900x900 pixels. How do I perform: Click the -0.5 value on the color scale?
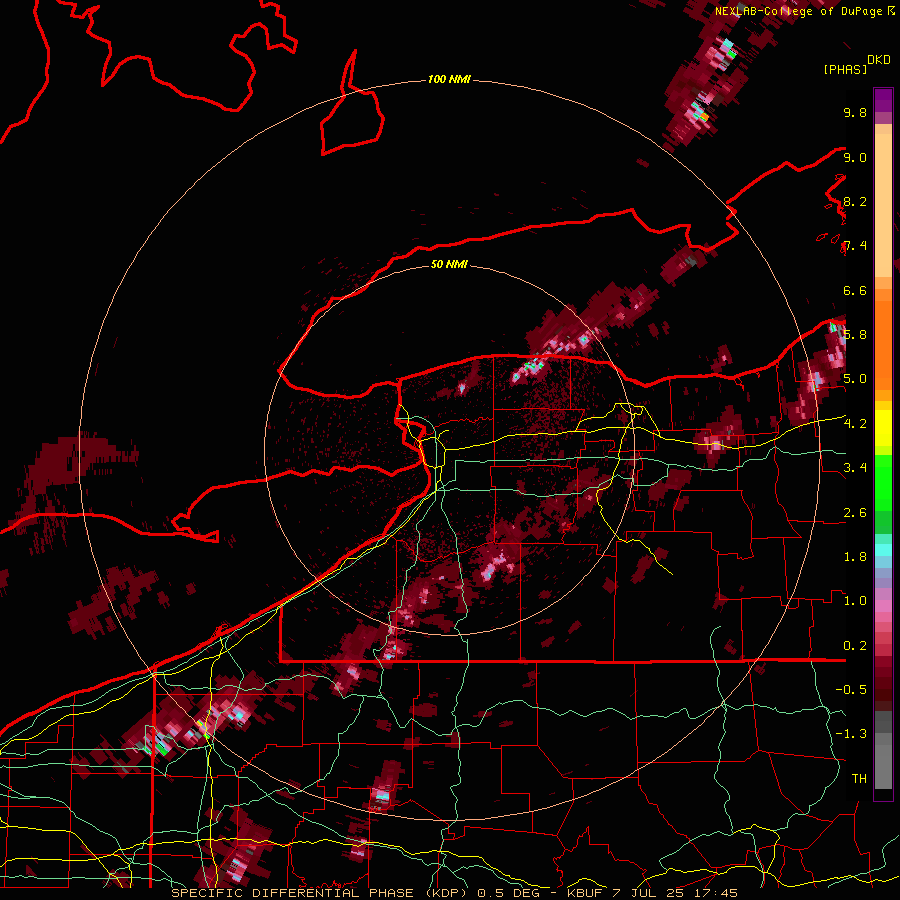851,690
